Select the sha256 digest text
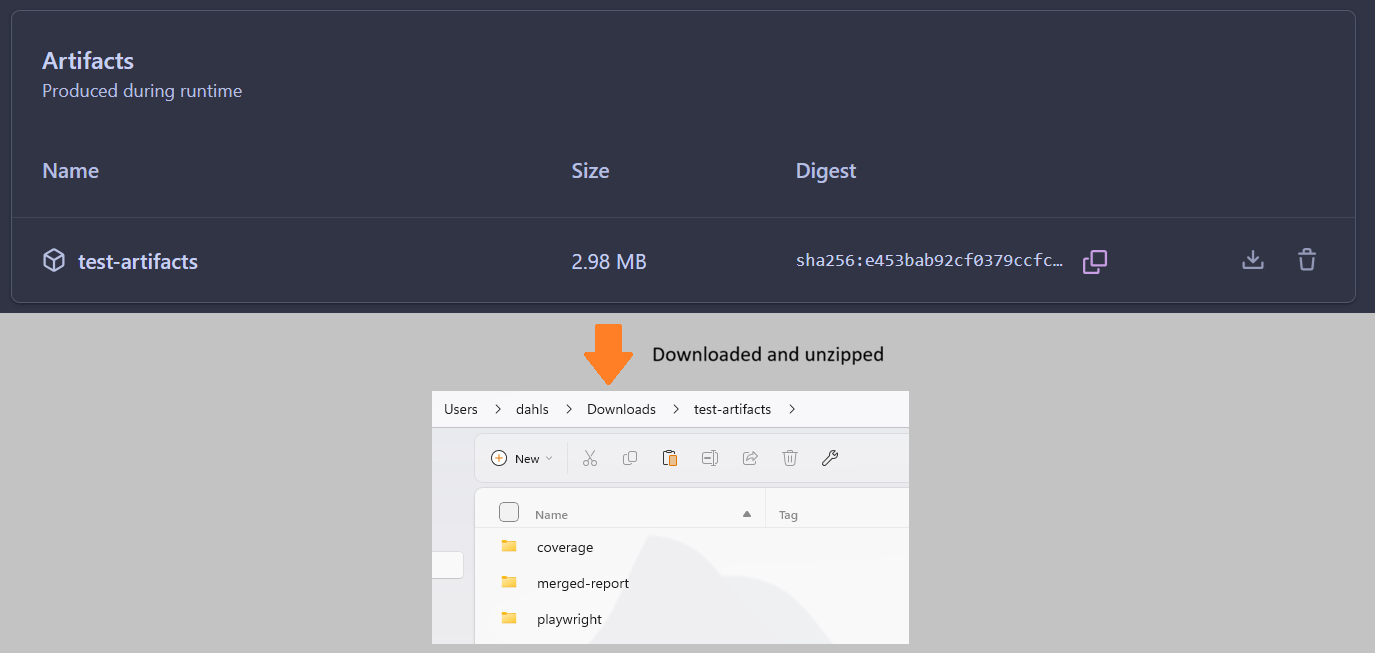The height and width of the screenshot is (653, 1375). click(x=930, y=262)
